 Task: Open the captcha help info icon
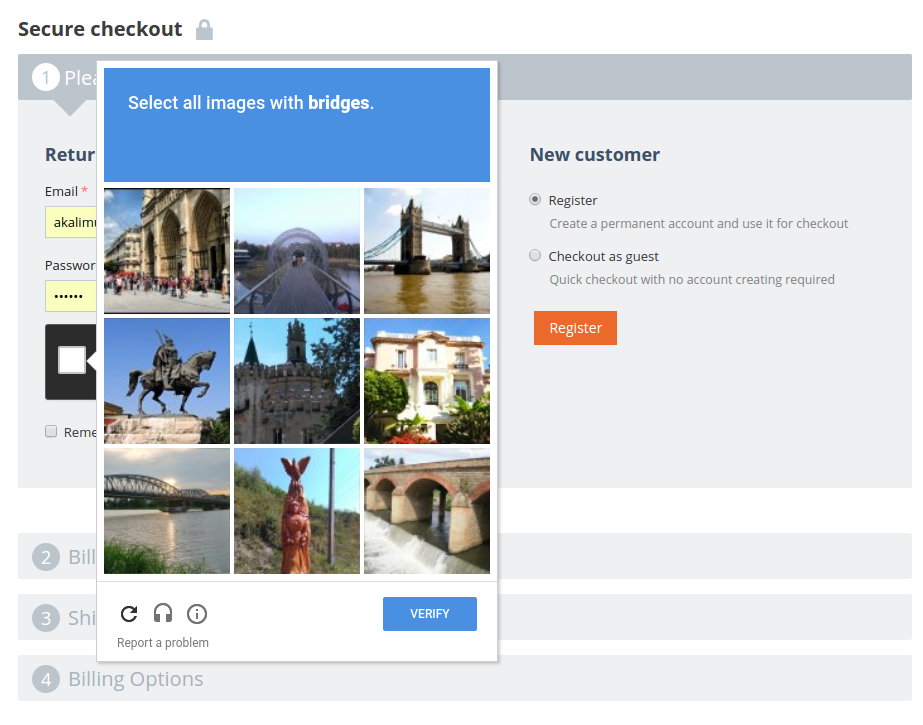[197, 614]
